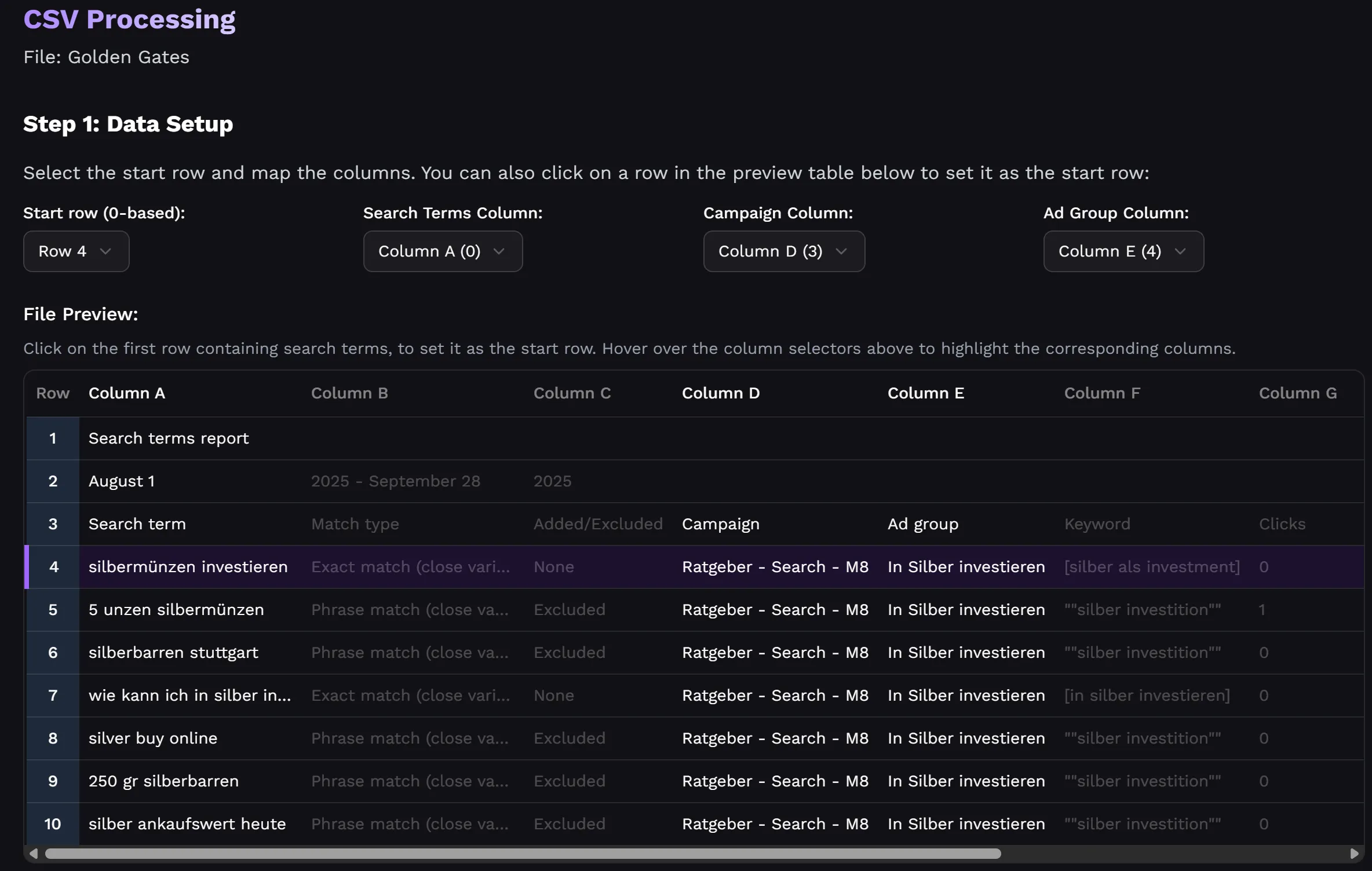The image size is (1372, 871).
Task: Expand the Ad Group Column dropdown
Action: [x=1123, y=251]
